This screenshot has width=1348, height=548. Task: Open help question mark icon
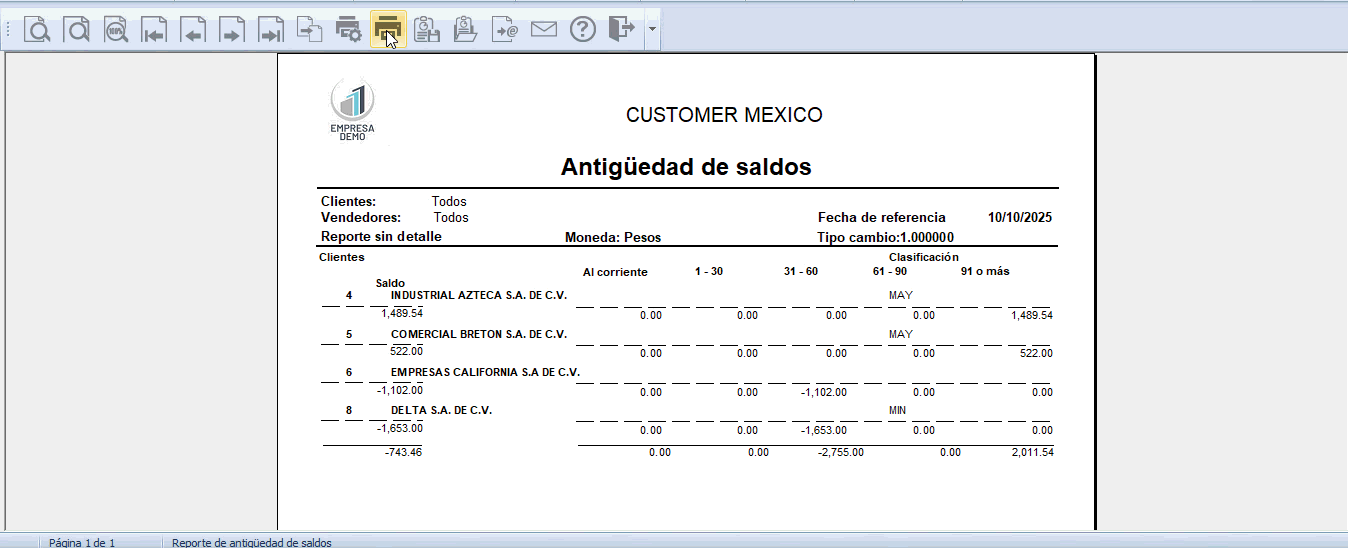click(x=583, y=30)
